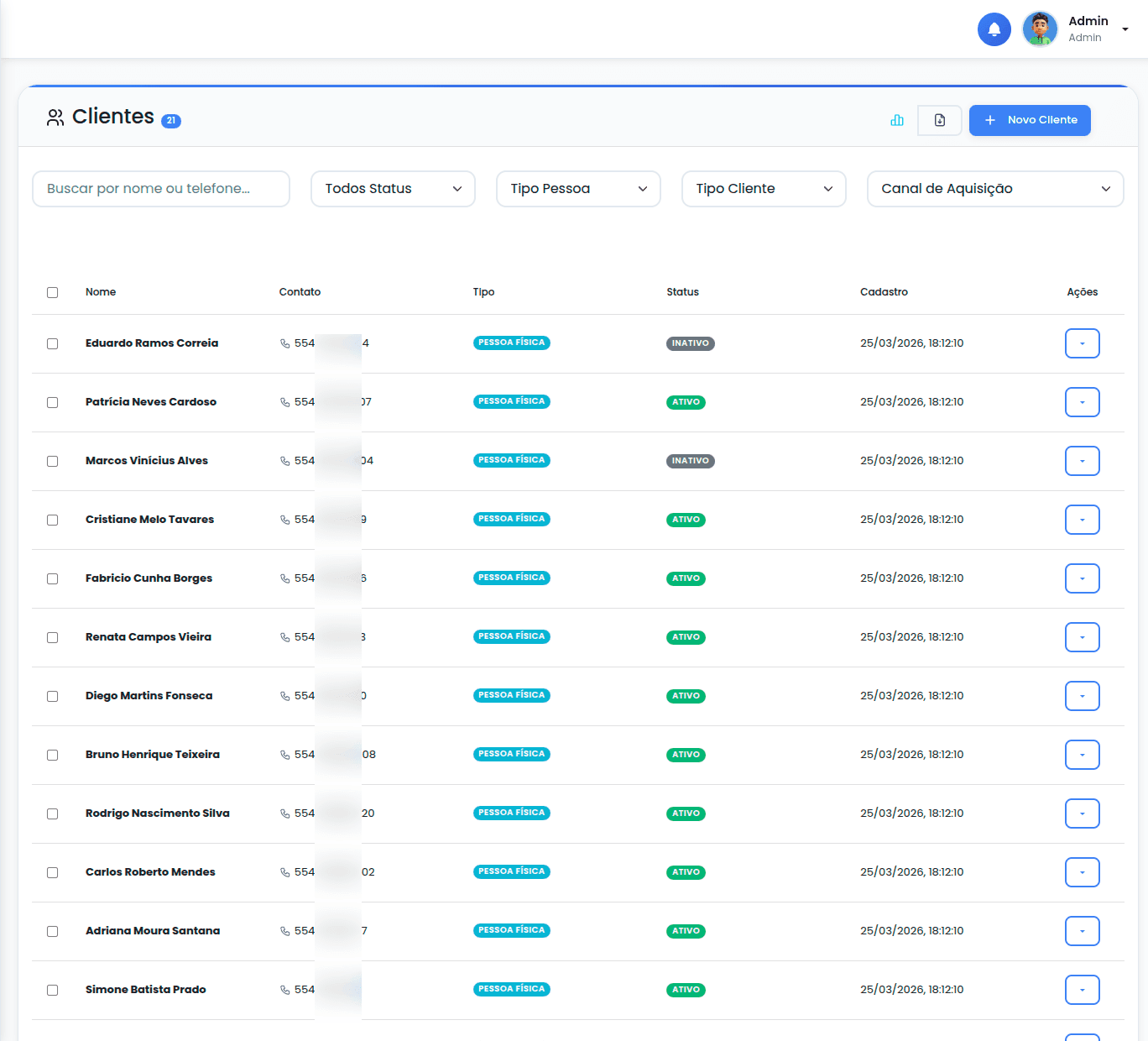Click the Clientes users icon in header

(55, 118)
